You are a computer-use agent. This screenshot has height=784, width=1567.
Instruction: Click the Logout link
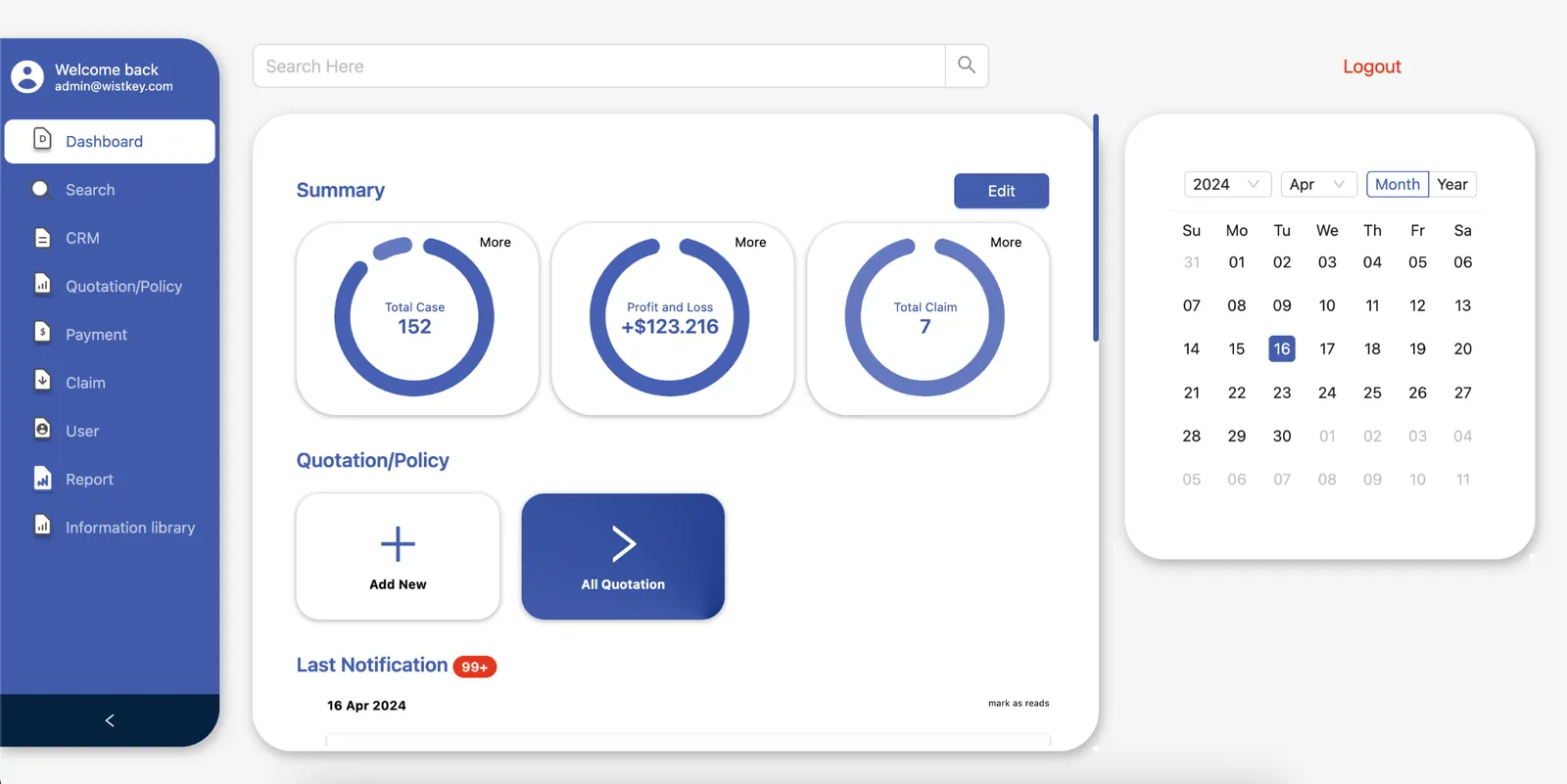[x=1372, y=67]
